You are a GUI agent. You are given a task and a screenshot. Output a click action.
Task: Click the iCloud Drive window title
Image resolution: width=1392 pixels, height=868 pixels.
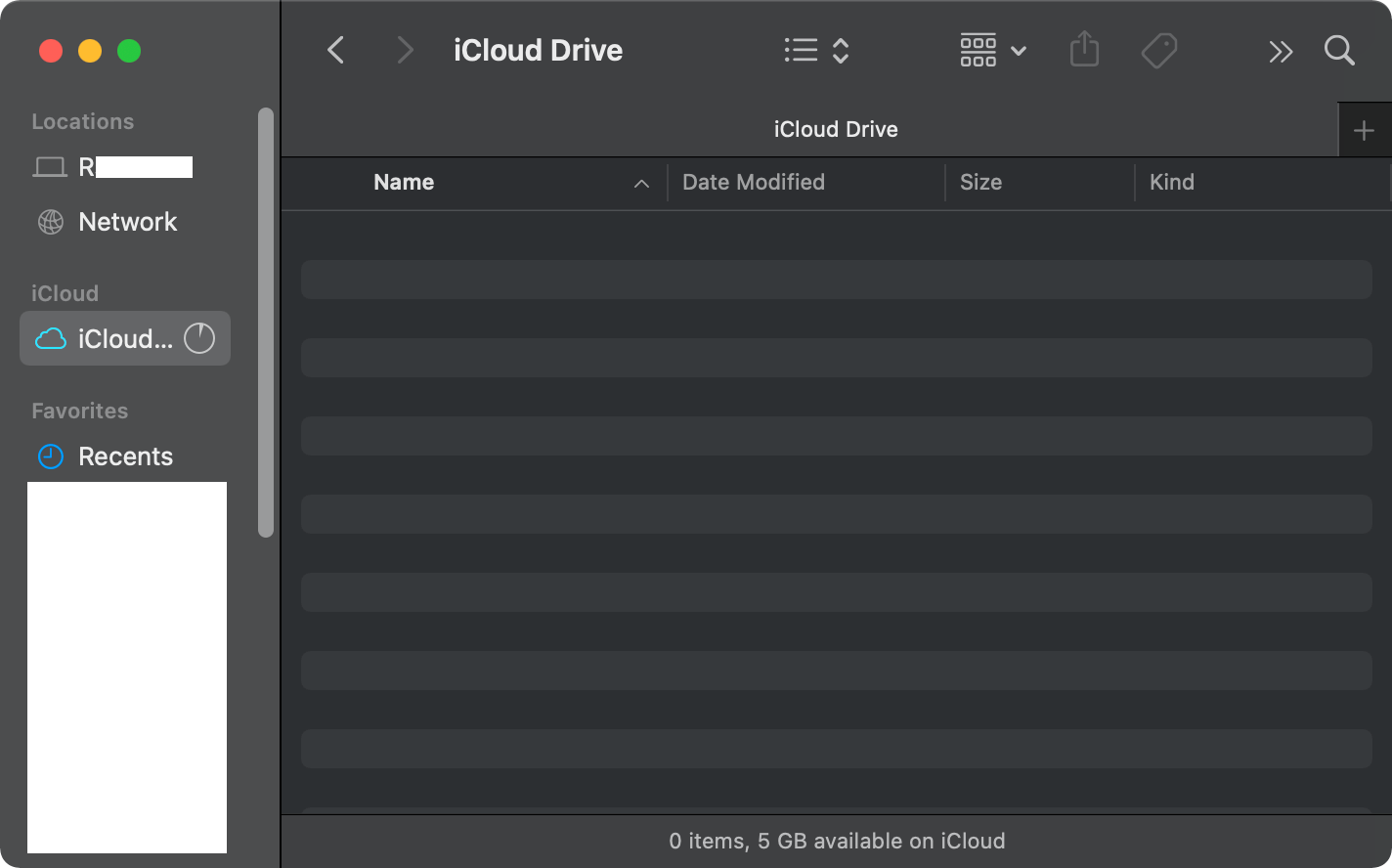[538, 50]
